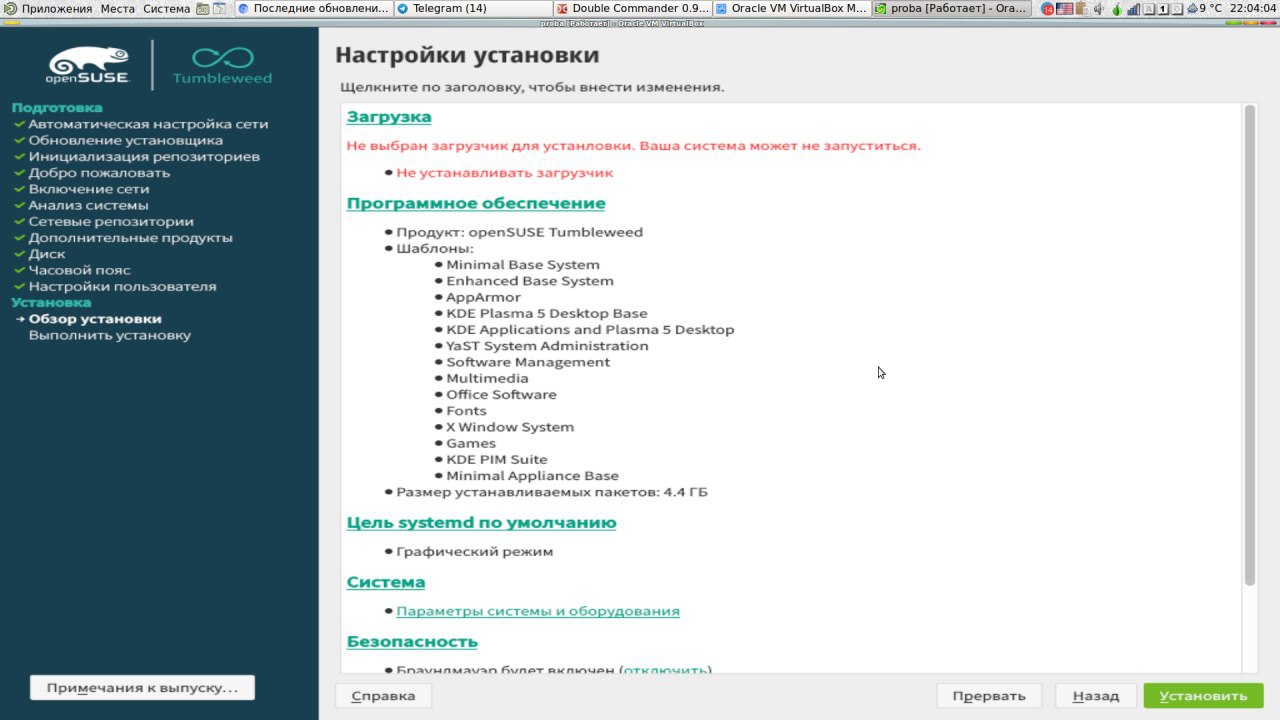The width and height of the screenshot is (1280, 720).
Task: Switch to the Telegram (14) taskbar window
Action: coord(471,8)
